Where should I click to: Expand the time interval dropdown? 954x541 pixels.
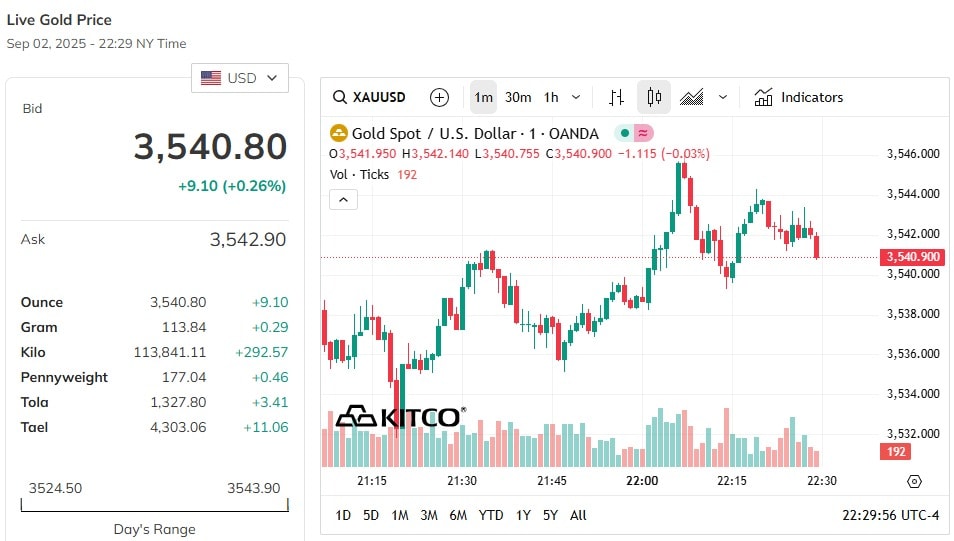(x=576, y=97)
